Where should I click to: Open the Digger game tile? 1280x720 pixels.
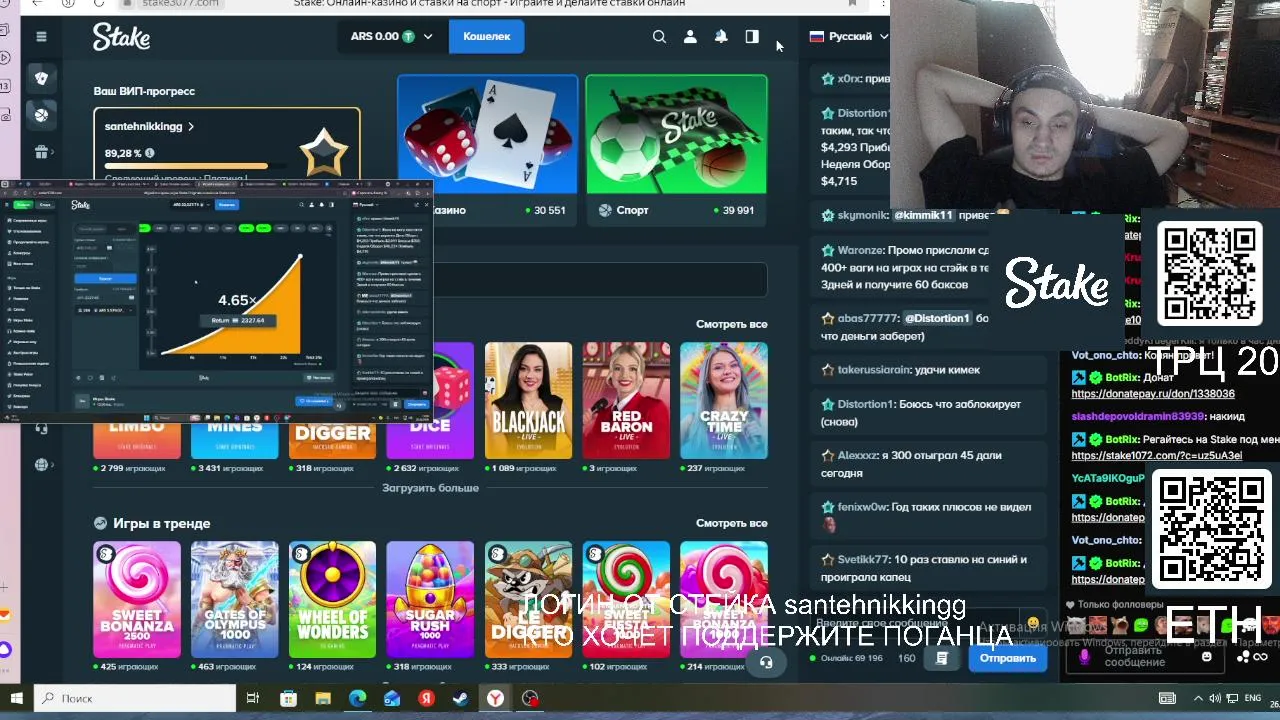click(332, 441)
